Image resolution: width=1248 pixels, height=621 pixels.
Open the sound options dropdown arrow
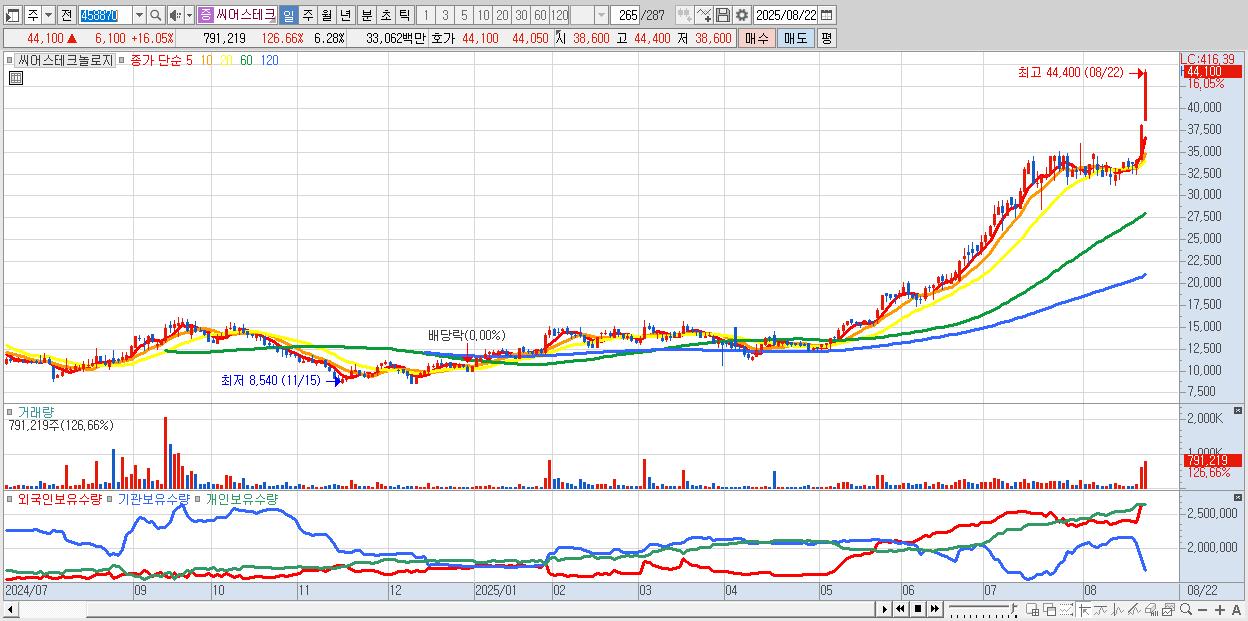[x=189, y=15]
